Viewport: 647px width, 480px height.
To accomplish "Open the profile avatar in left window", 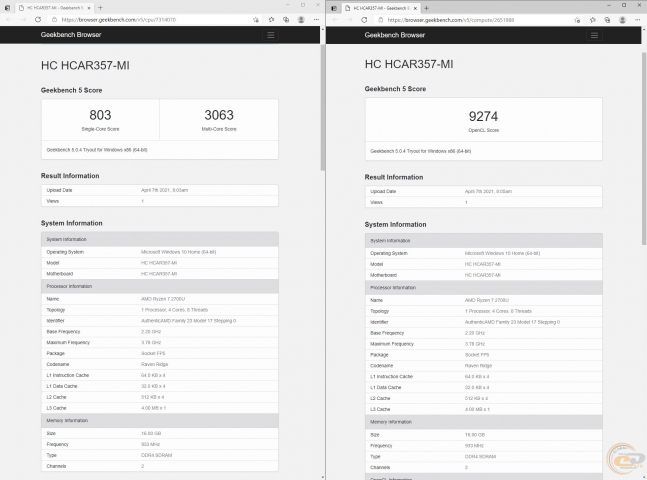I will coord(301,19).
